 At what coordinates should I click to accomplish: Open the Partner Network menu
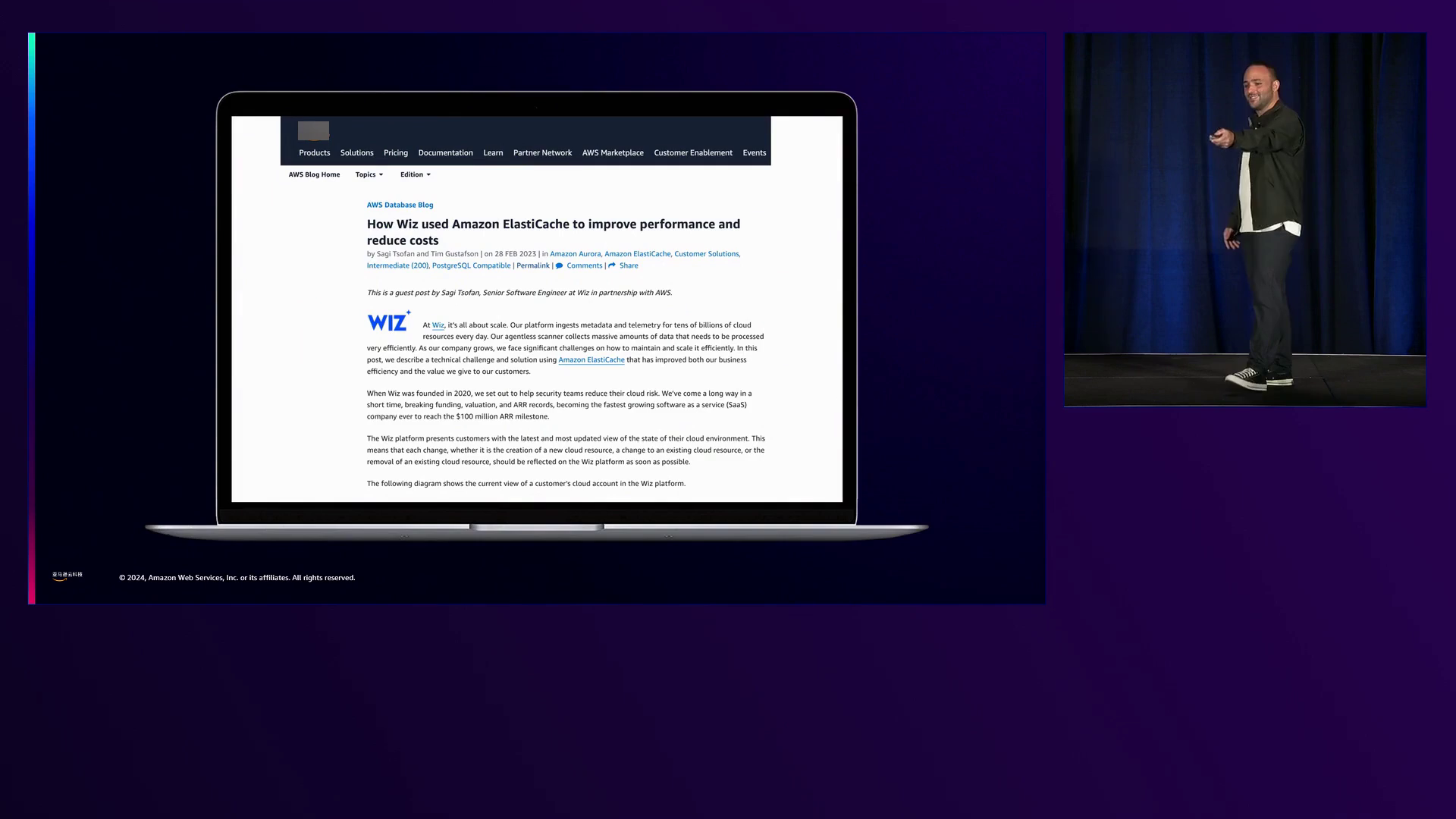click(x=542, y=152)
